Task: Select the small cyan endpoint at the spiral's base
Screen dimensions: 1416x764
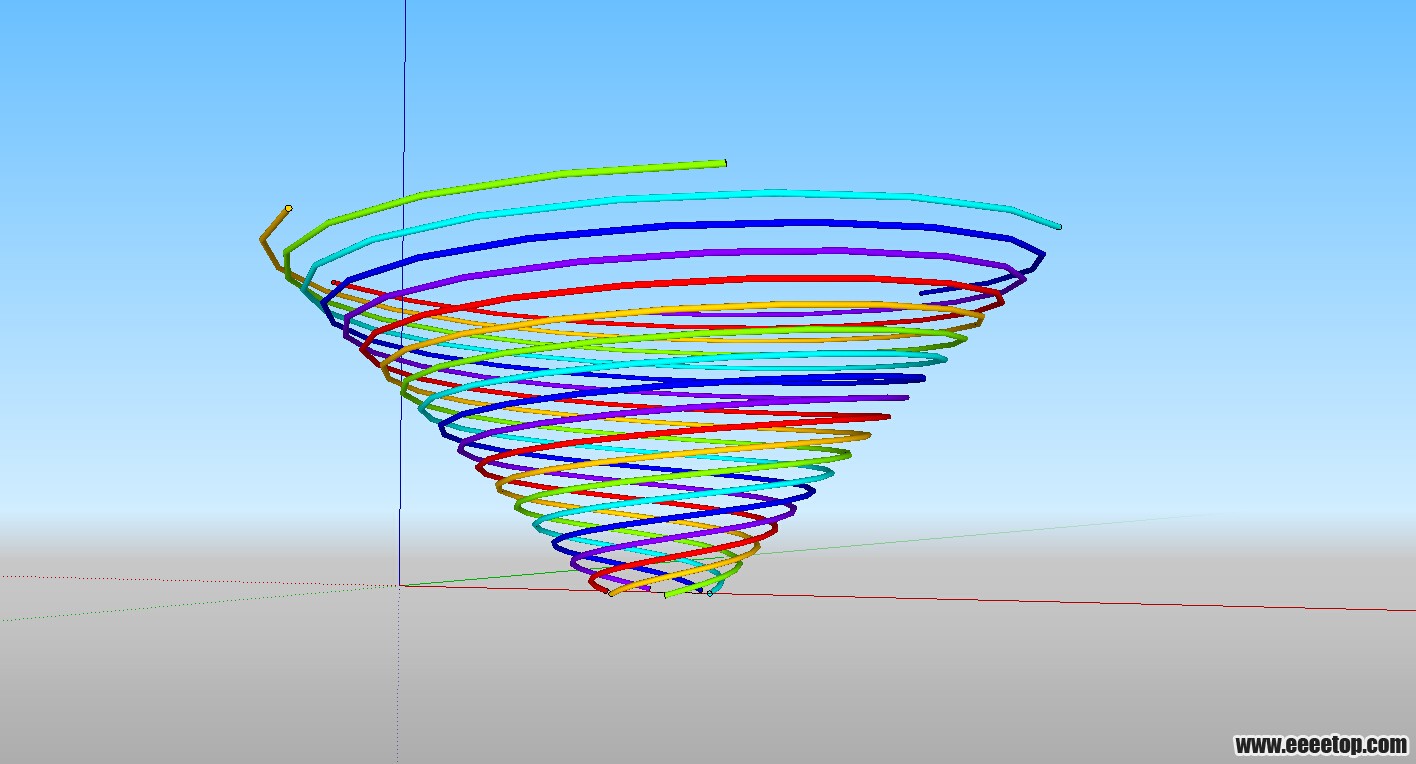Action: click(x=710, y=594)
